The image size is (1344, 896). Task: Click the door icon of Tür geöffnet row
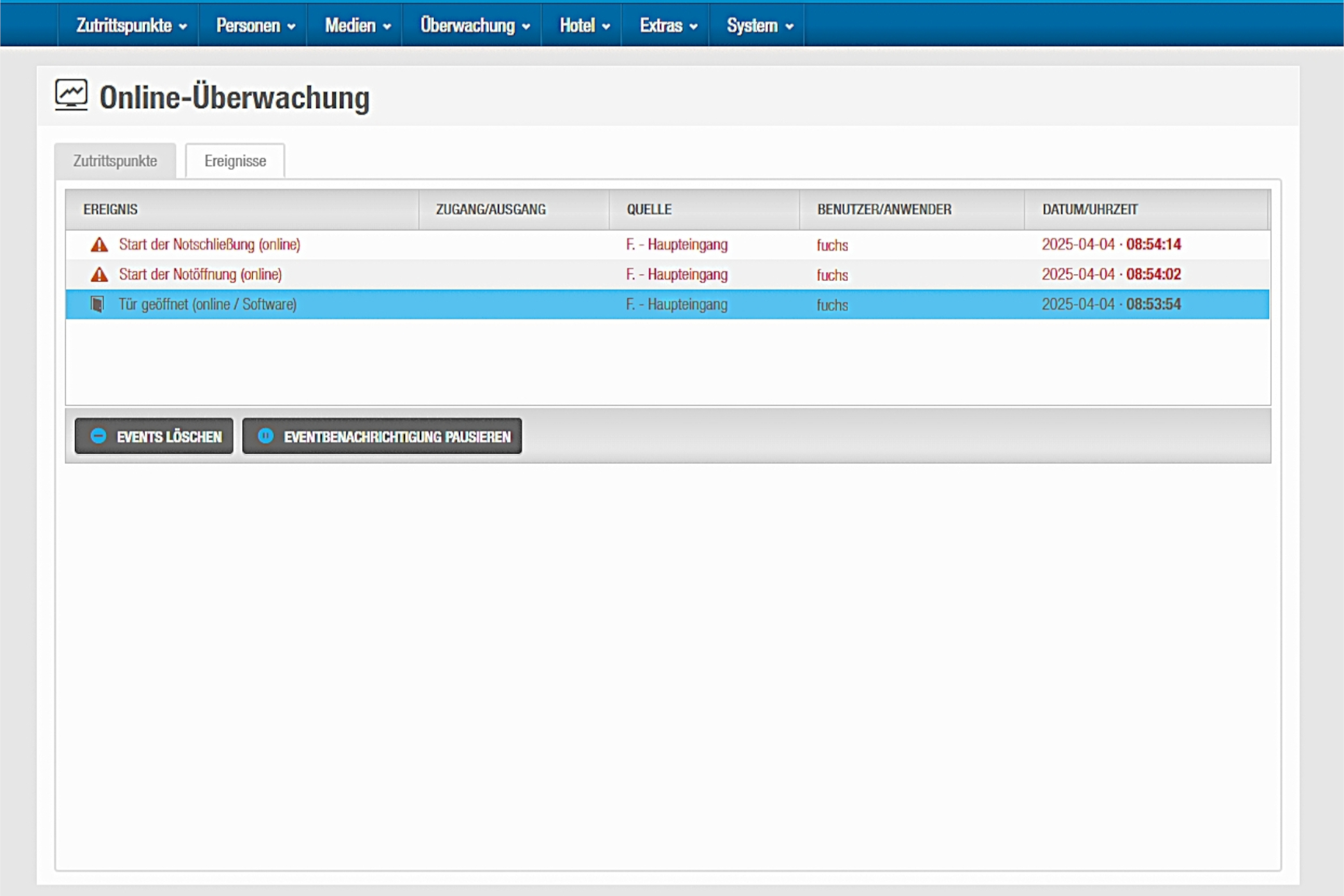[x=97, y=304]
